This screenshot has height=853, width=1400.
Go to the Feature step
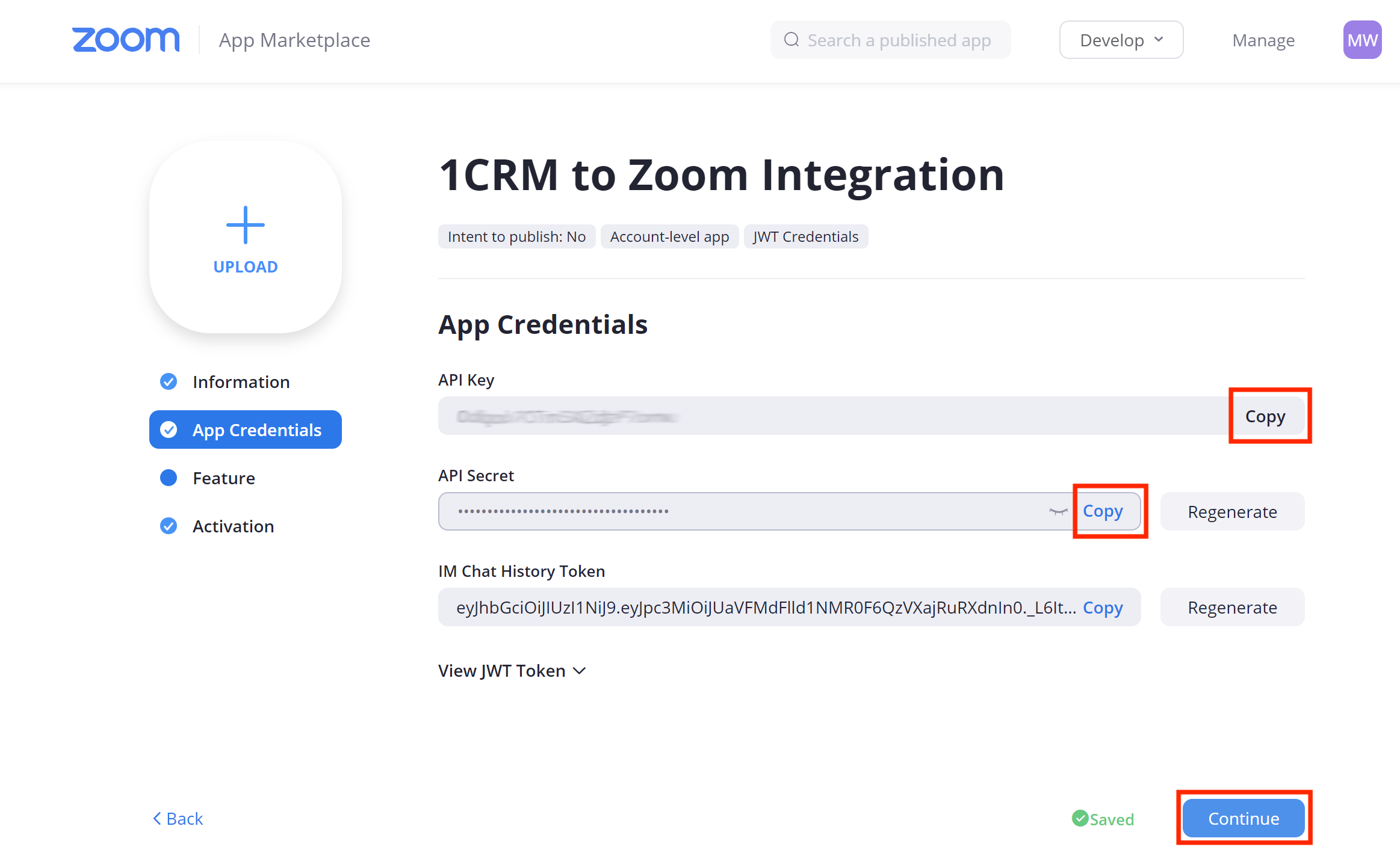click(x=224, y=478)
